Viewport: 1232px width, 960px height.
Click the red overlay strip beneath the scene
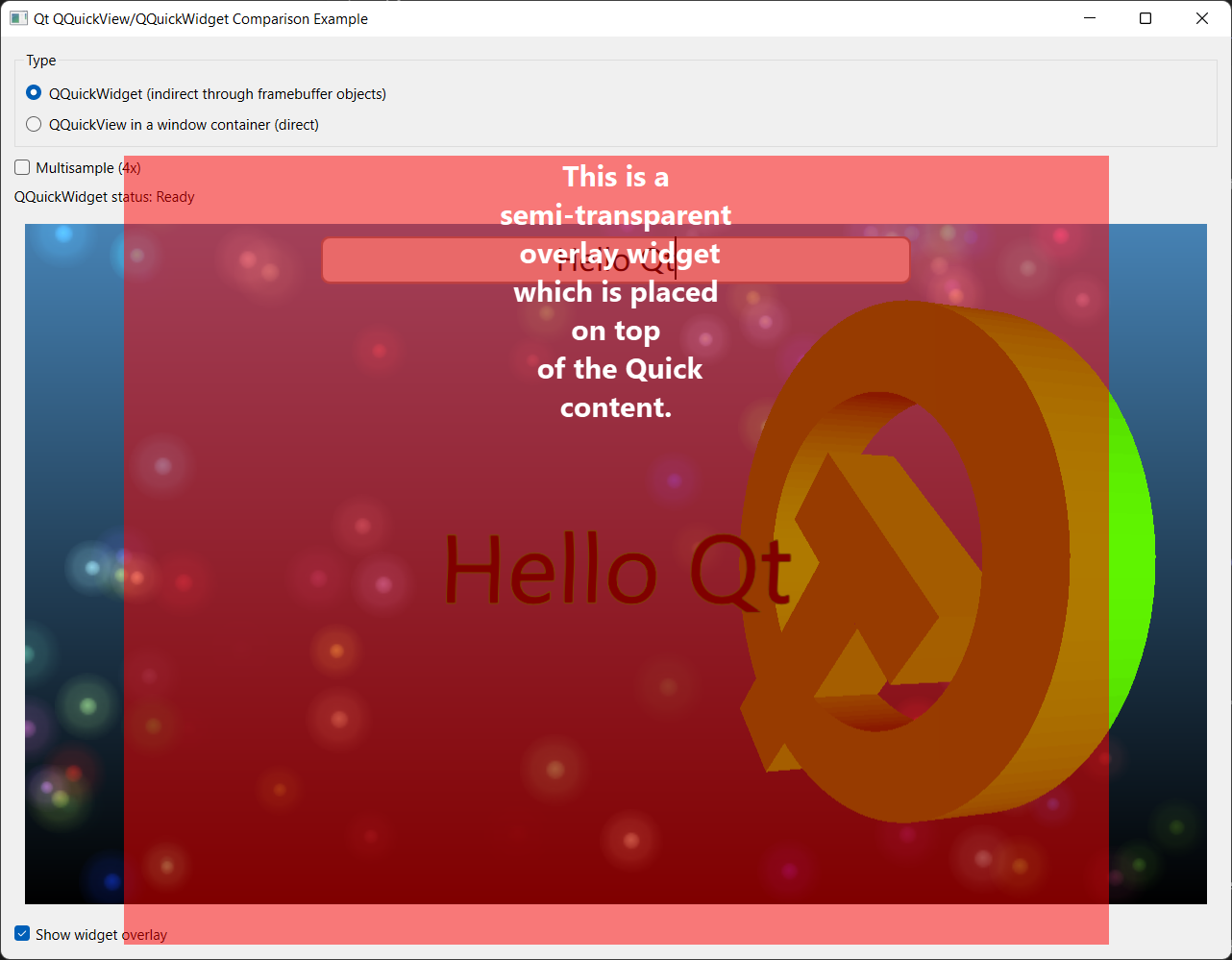615,924
